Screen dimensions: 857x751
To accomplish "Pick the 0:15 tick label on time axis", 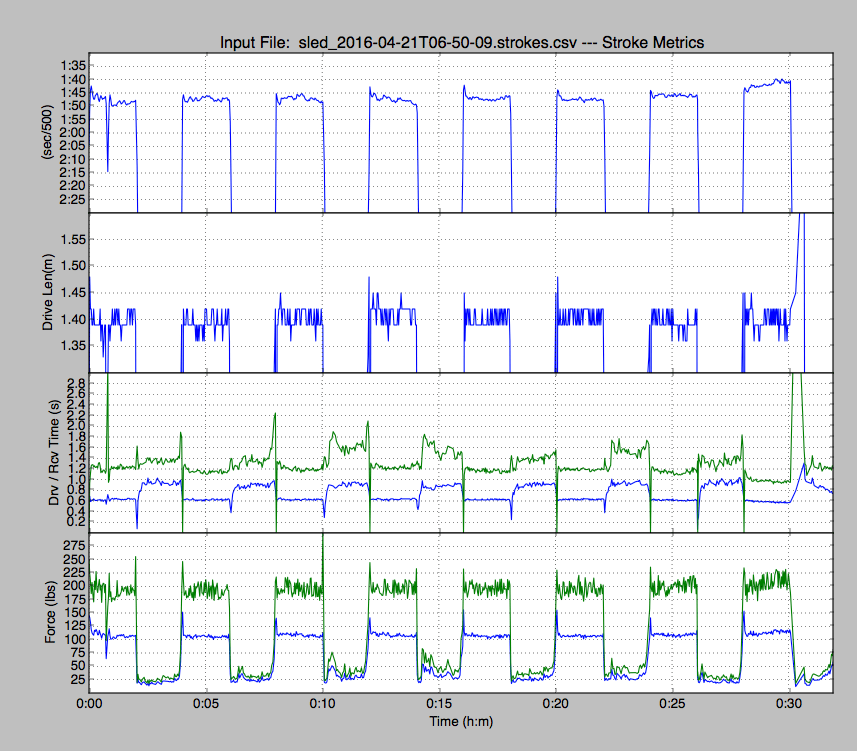I will click(x=439, y=703).
